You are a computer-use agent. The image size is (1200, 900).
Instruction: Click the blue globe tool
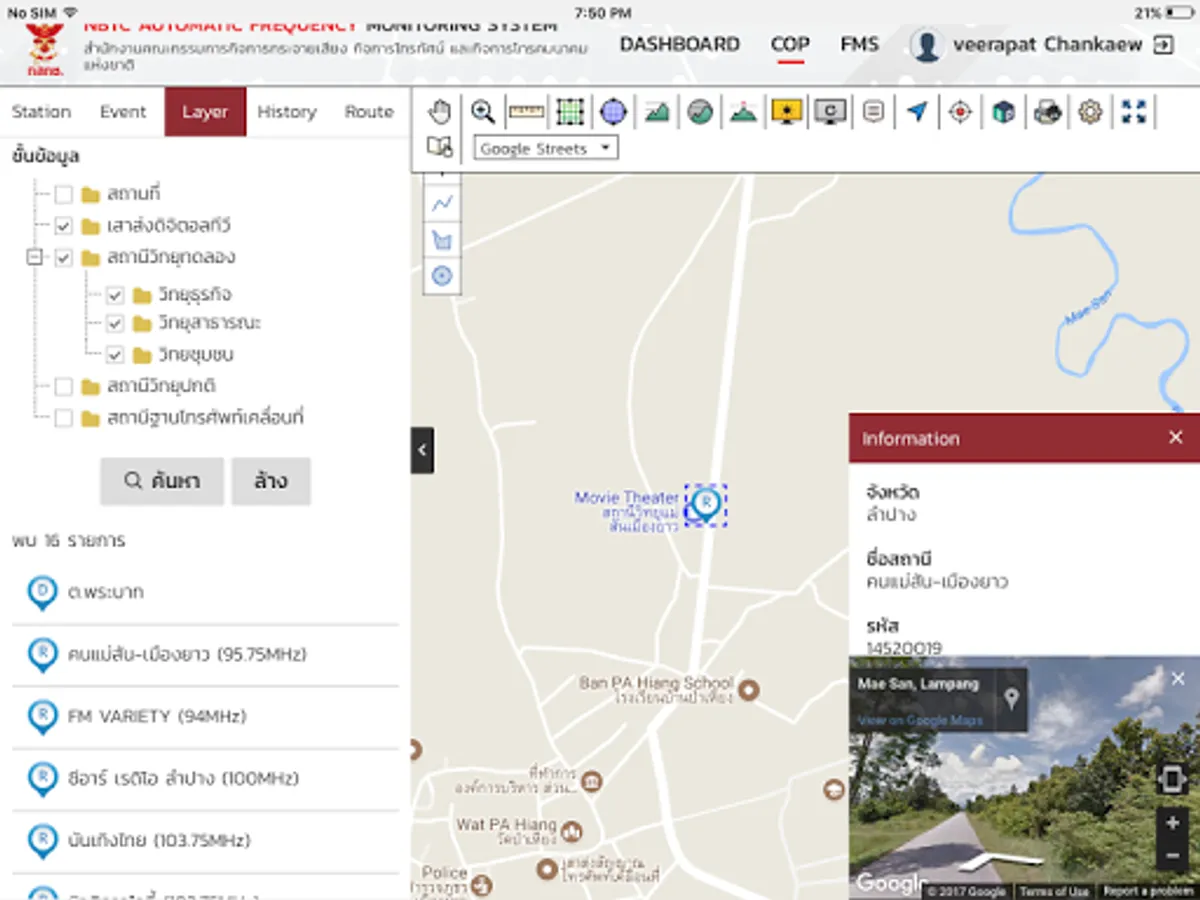pos(613,112)
